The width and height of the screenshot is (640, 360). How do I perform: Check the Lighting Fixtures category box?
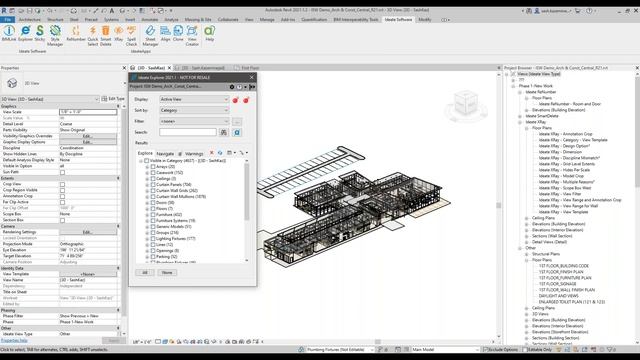pyautogui.click(x=153, y=238)
